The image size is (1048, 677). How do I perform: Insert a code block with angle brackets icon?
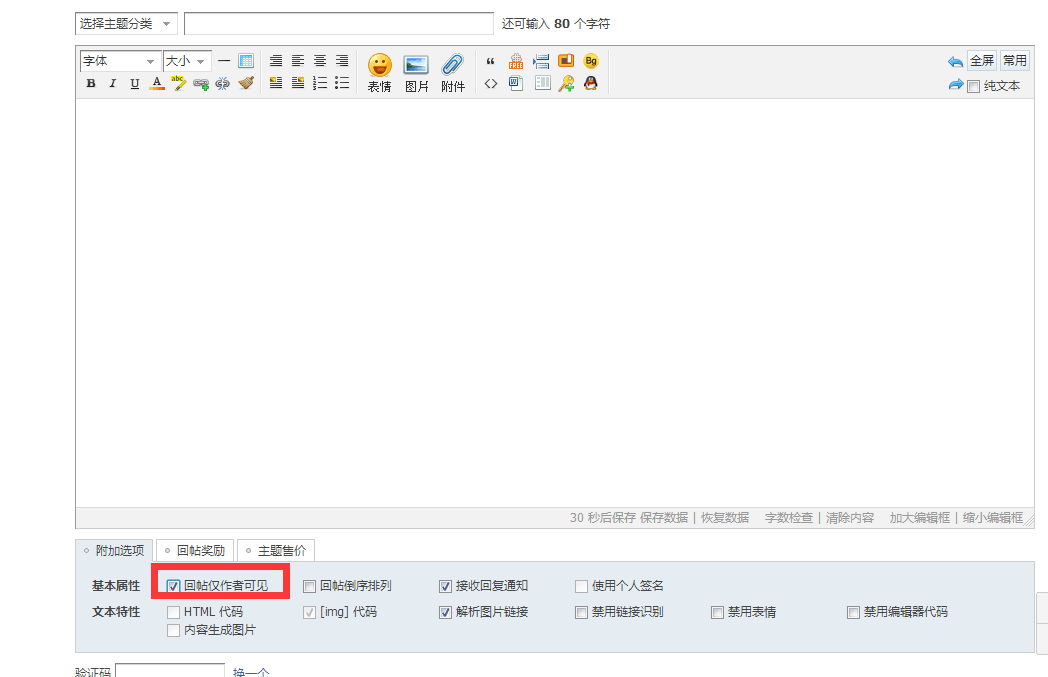tap(491, 84)
